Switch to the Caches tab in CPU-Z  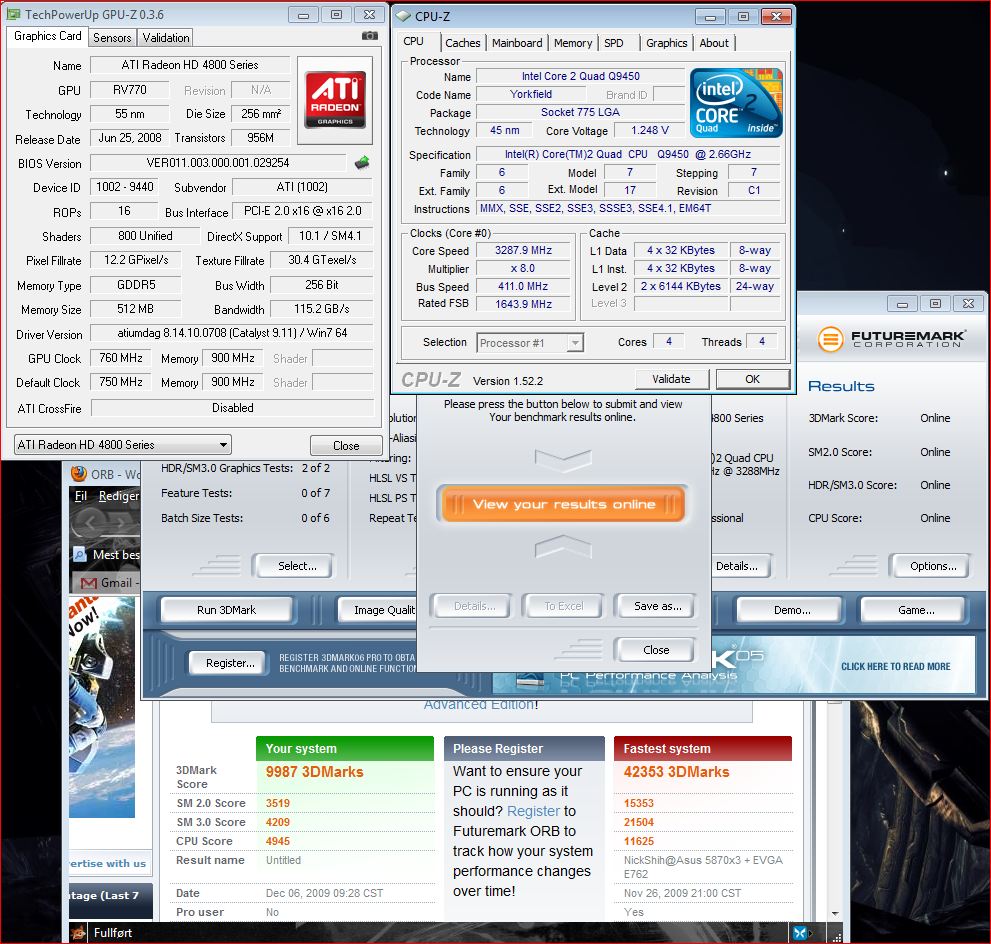[463, 43]
